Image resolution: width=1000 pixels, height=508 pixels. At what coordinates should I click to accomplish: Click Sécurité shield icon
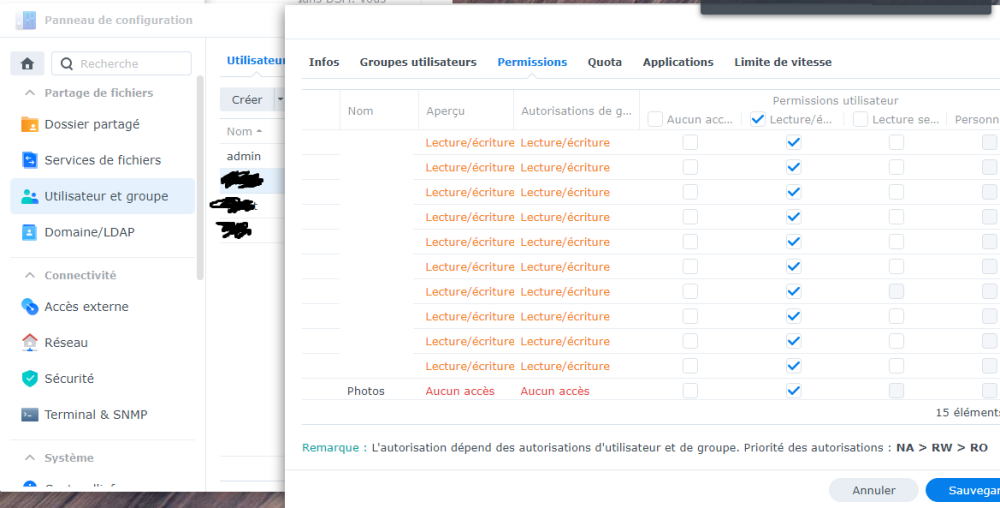pyautogui.click(x=29, y=379)
